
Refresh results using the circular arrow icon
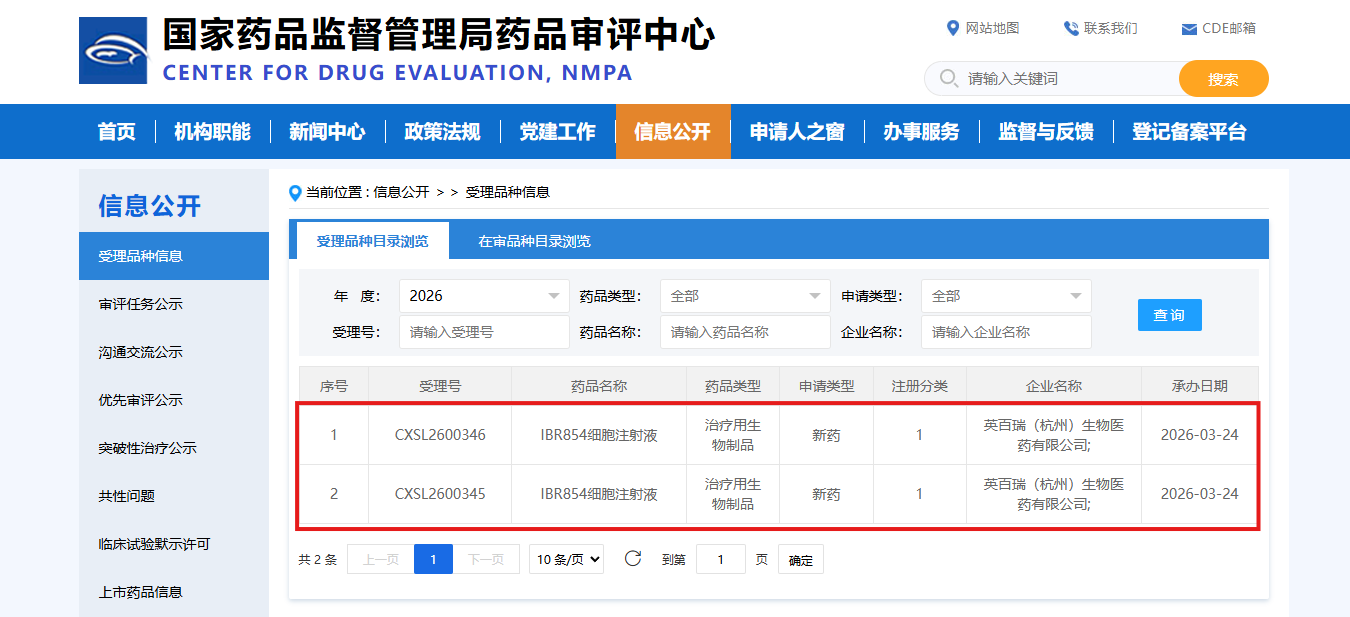click(633, 559)
